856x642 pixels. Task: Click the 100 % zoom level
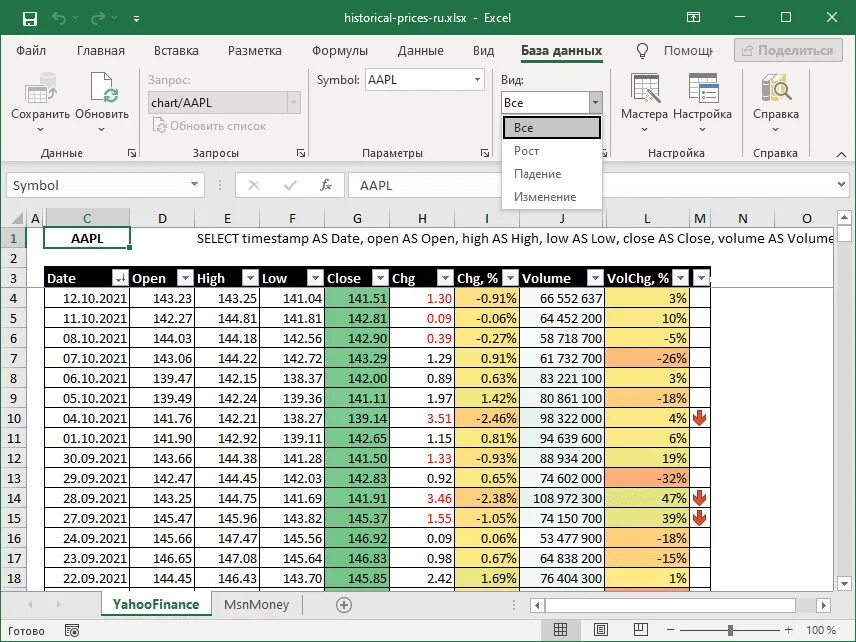click(x=821, y=631)
